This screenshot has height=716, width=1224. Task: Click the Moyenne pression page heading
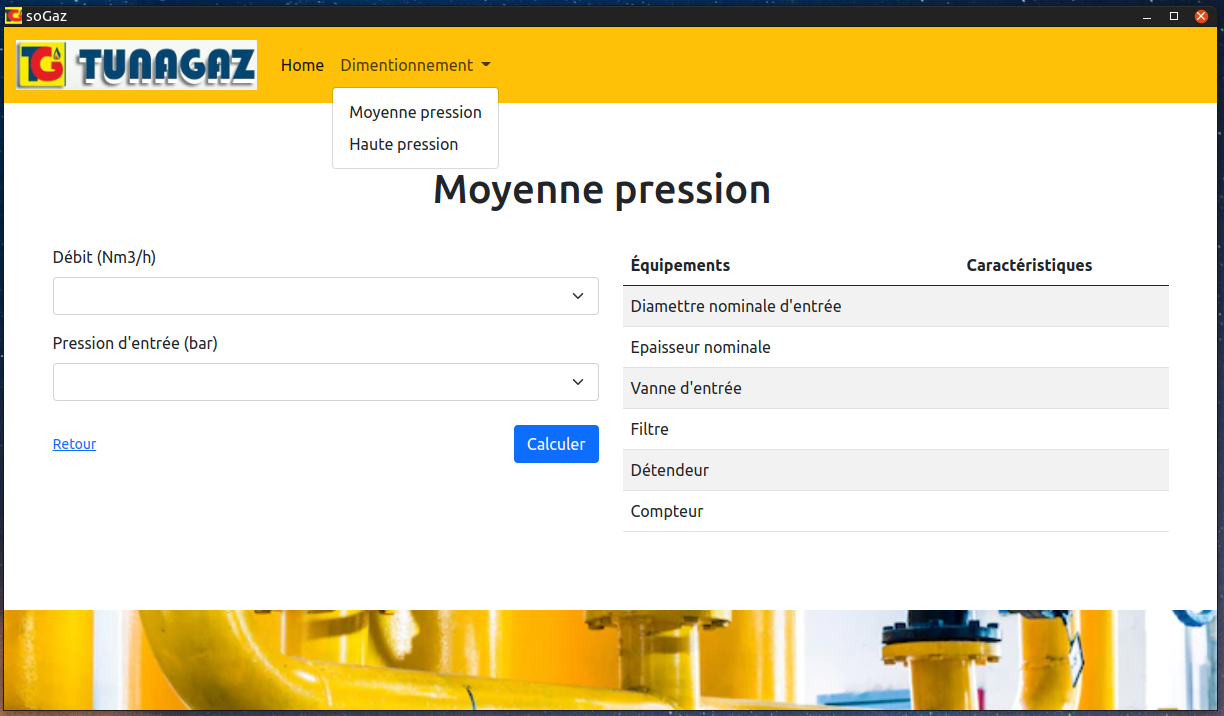pyautogui.click(x=601, y=189)
